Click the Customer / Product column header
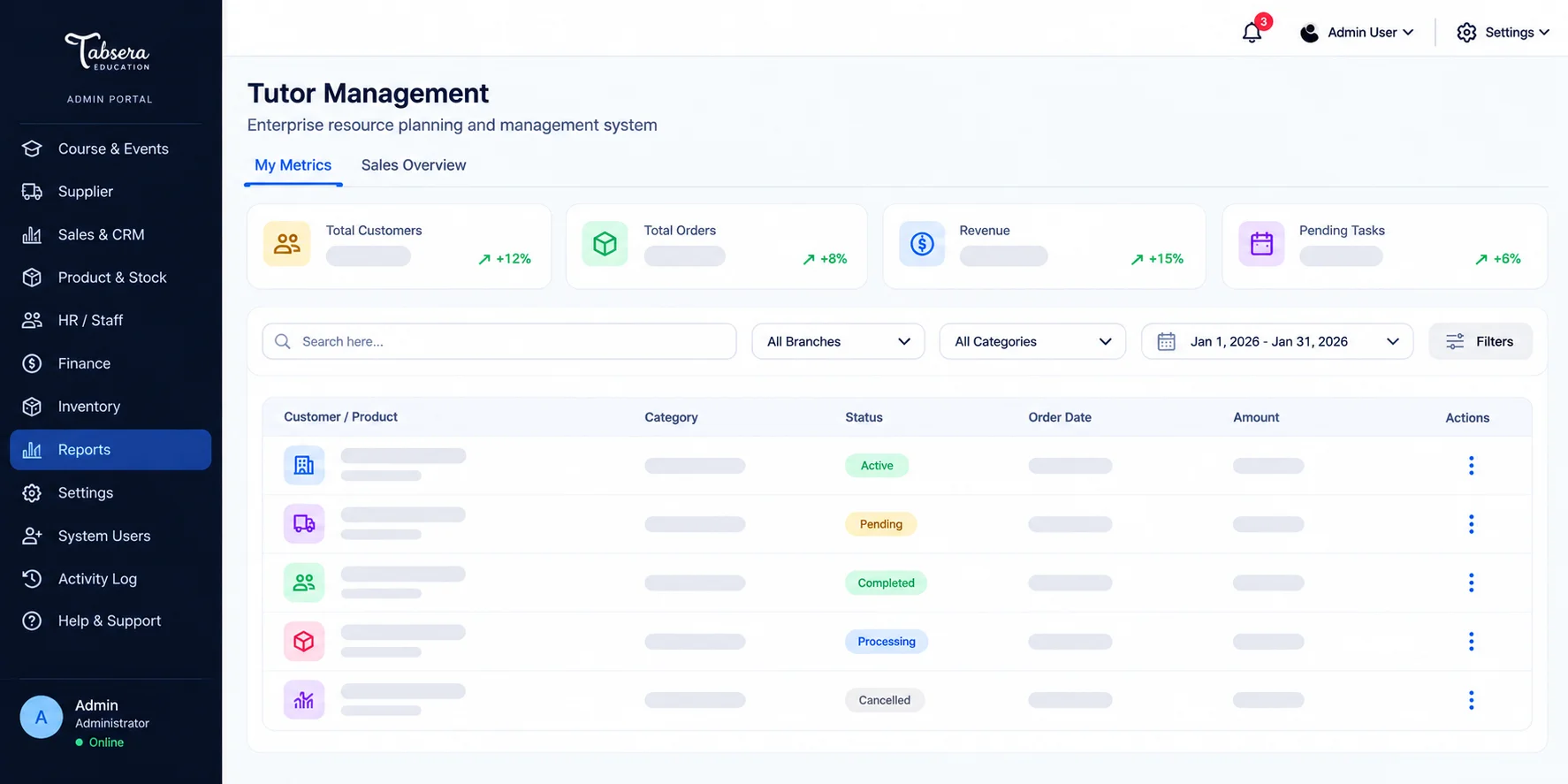Image resolution: width=1568 pixels, height=784 pixels. (x=340, y=417)
